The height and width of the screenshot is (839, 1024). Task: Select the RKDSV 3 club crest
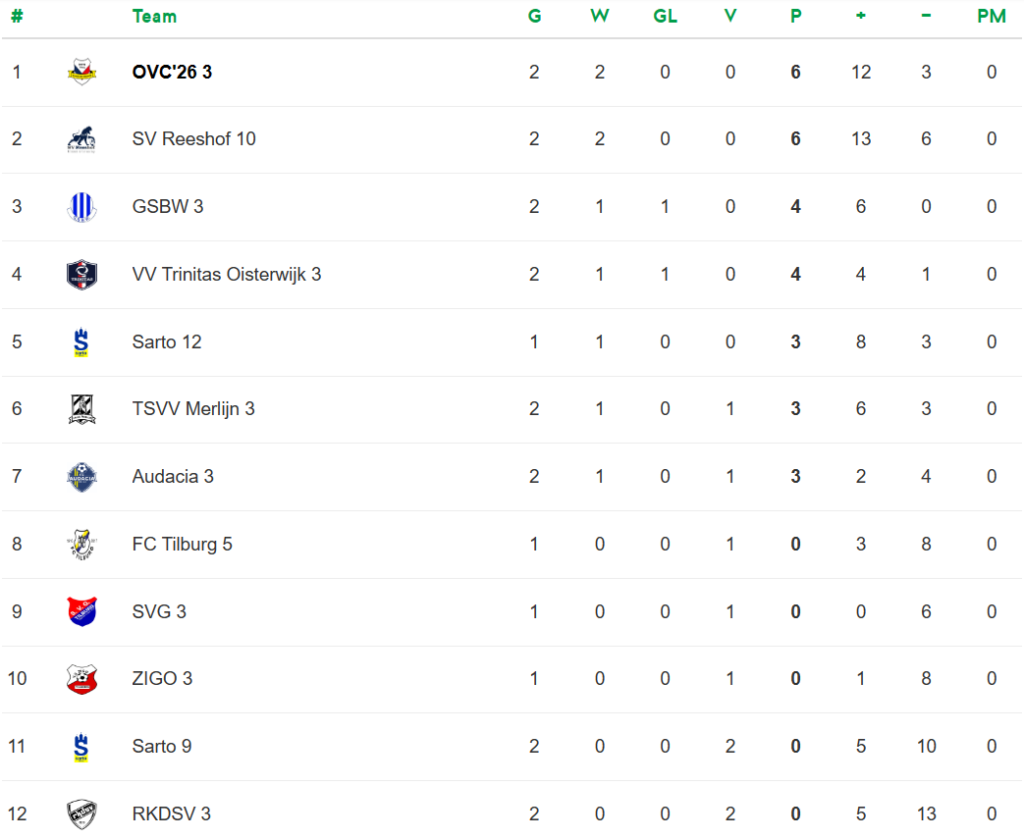pyautogui.click(x=81, y=814)
